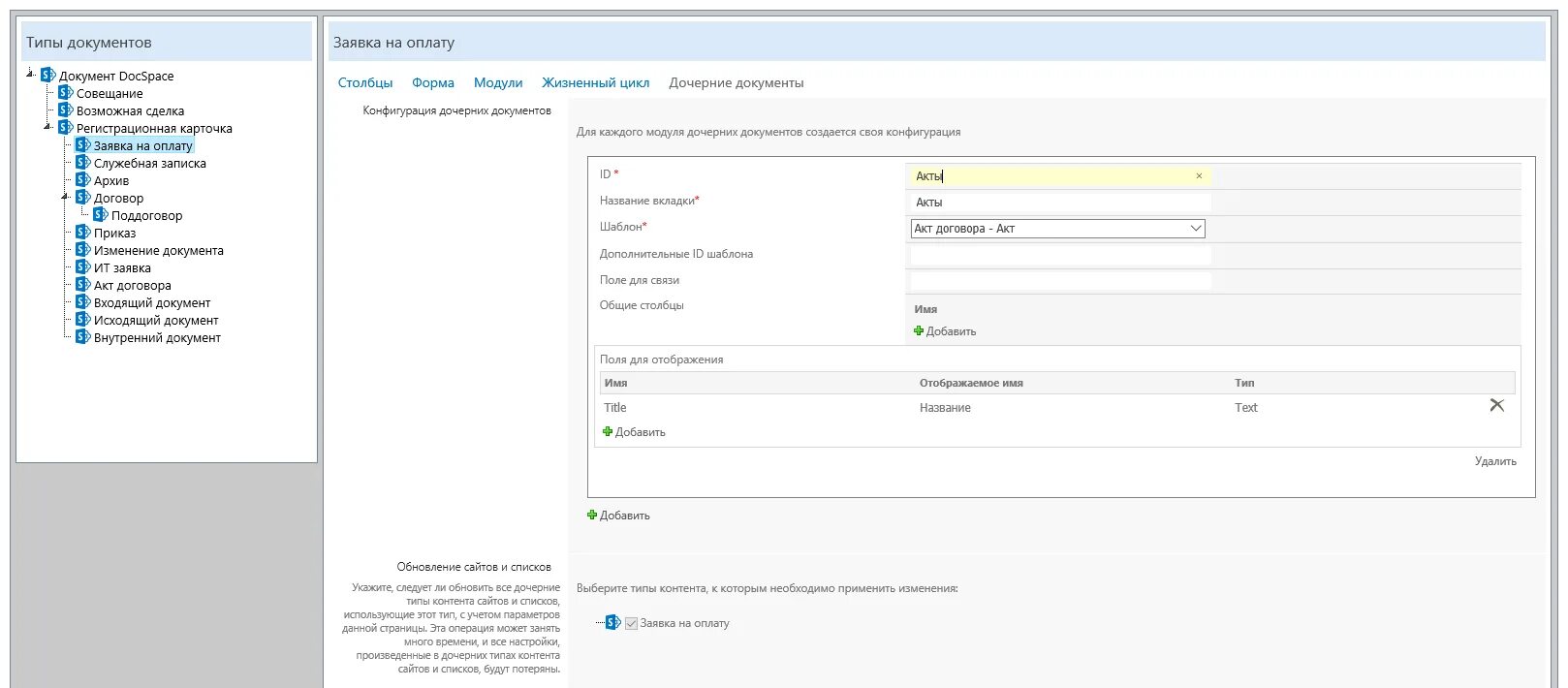Click the icon beside Совещание
Image resolution: width=1568 pixels, height=688 pixels.
[66, 93]
